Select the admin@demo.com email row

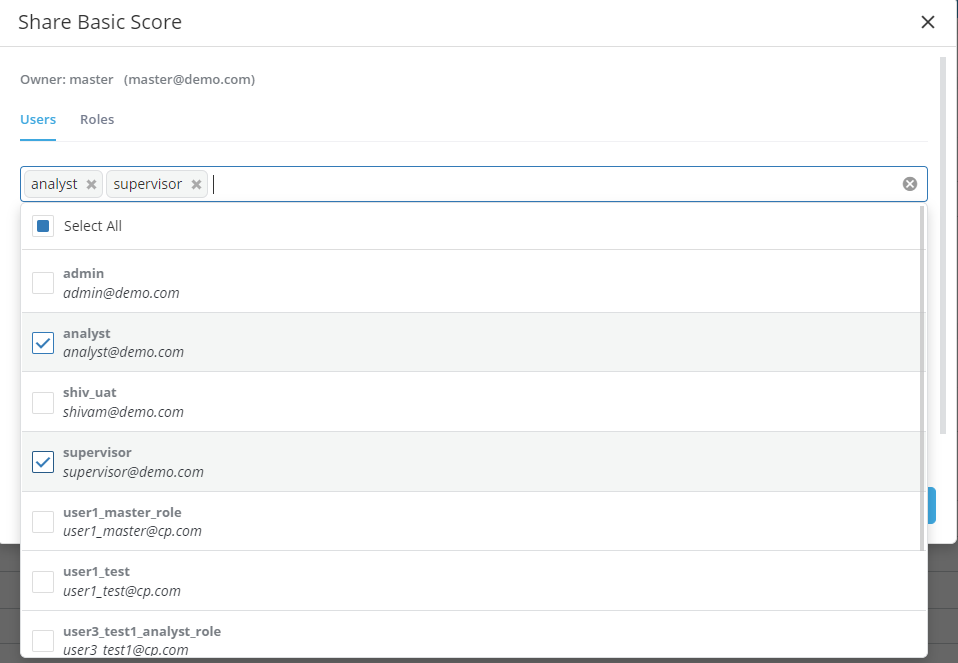click(121, 293)
